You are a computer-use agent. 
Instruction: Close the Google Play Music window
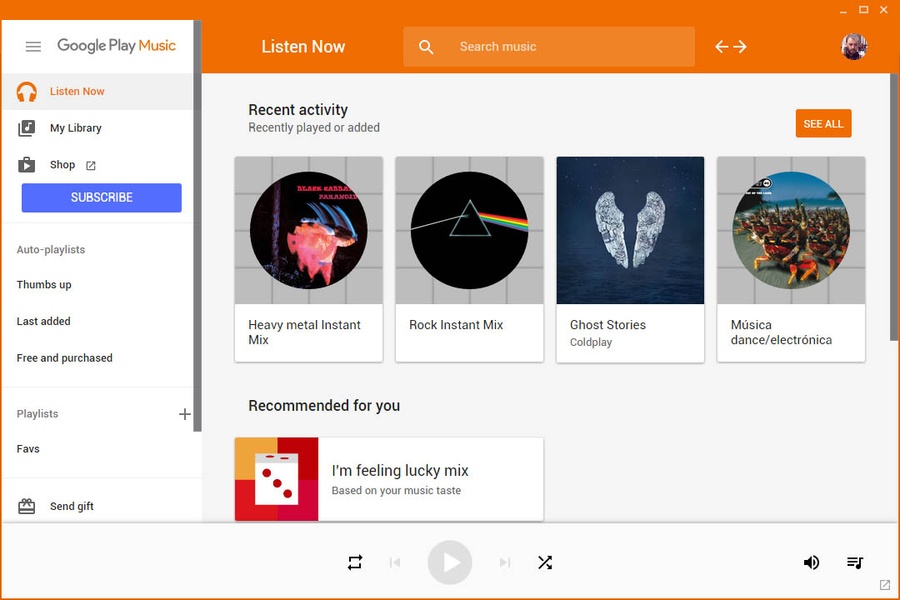tap(884, 10)
